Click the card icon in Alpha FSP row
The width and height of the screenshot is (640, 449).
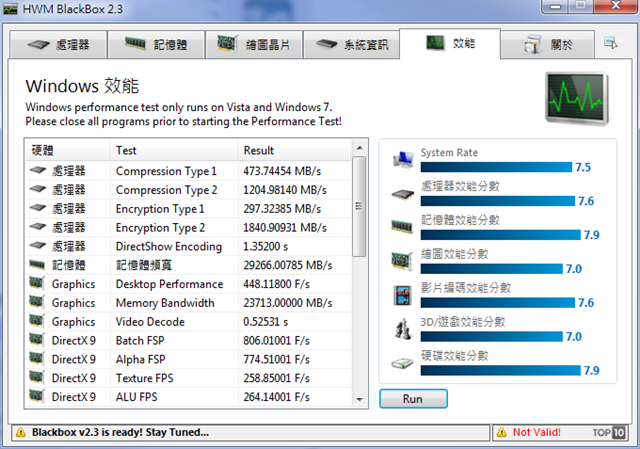point(37,358)
